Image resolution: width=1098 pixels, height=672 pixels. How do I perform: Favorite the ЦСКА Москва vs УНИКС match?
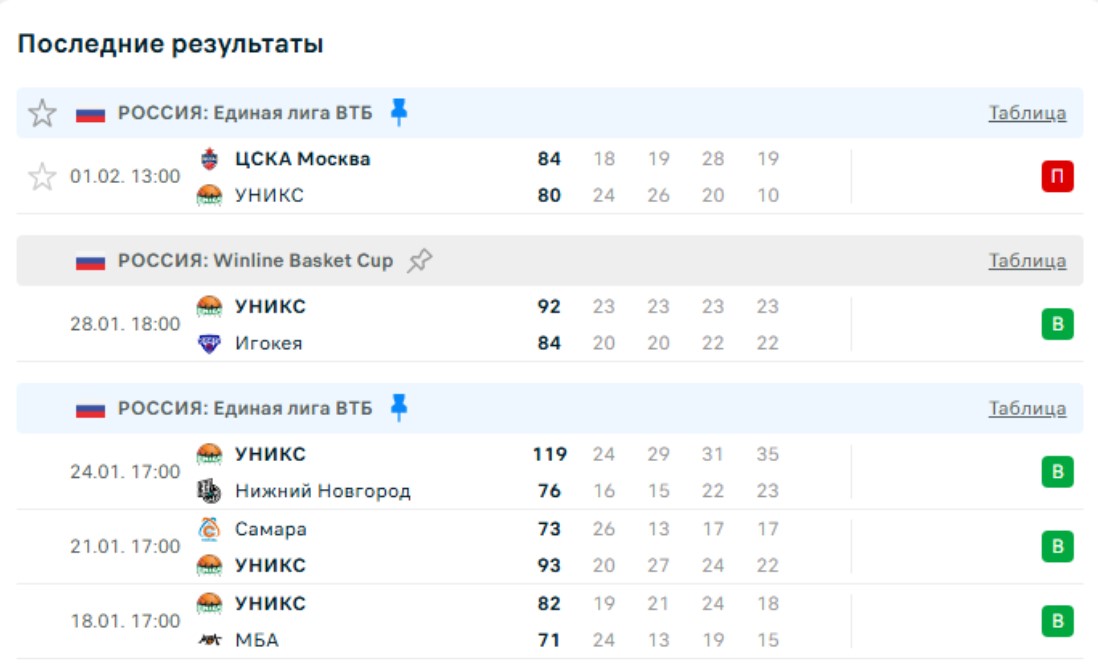42,177
